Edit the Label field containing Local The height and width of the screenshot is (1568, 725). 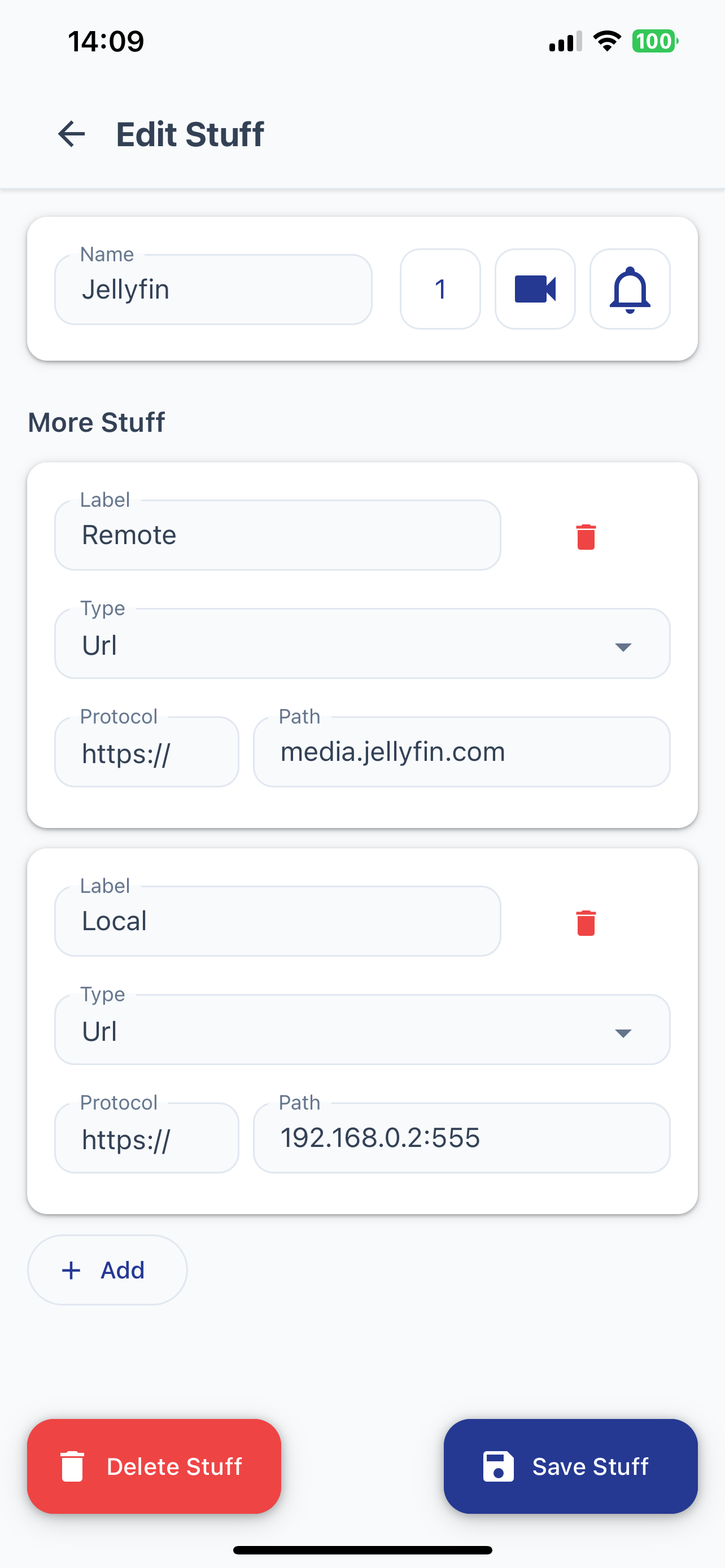point(278,921)
